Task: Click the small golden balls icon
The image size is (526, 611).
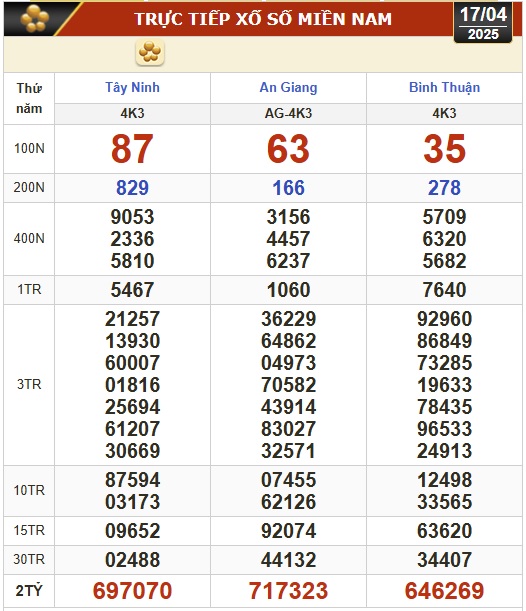Action: [150, 52]
